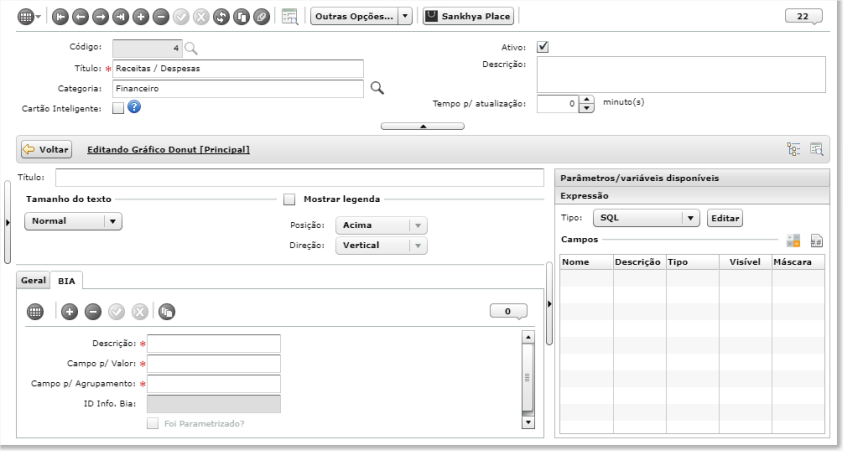The width and height of the screenshot is (843, 451).
Task: Increase Tempo p/ atualização value
Action: [587, 100]
